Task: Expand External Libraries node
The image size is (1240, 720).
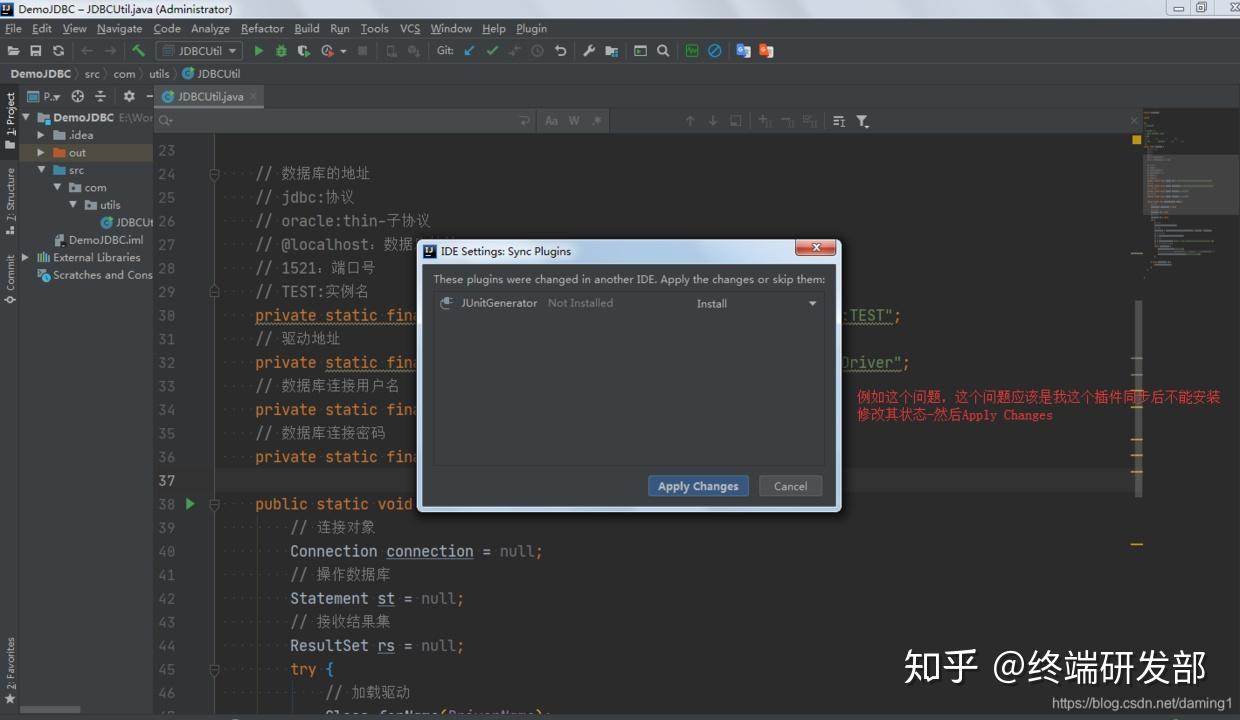Action: click(27, 257)
